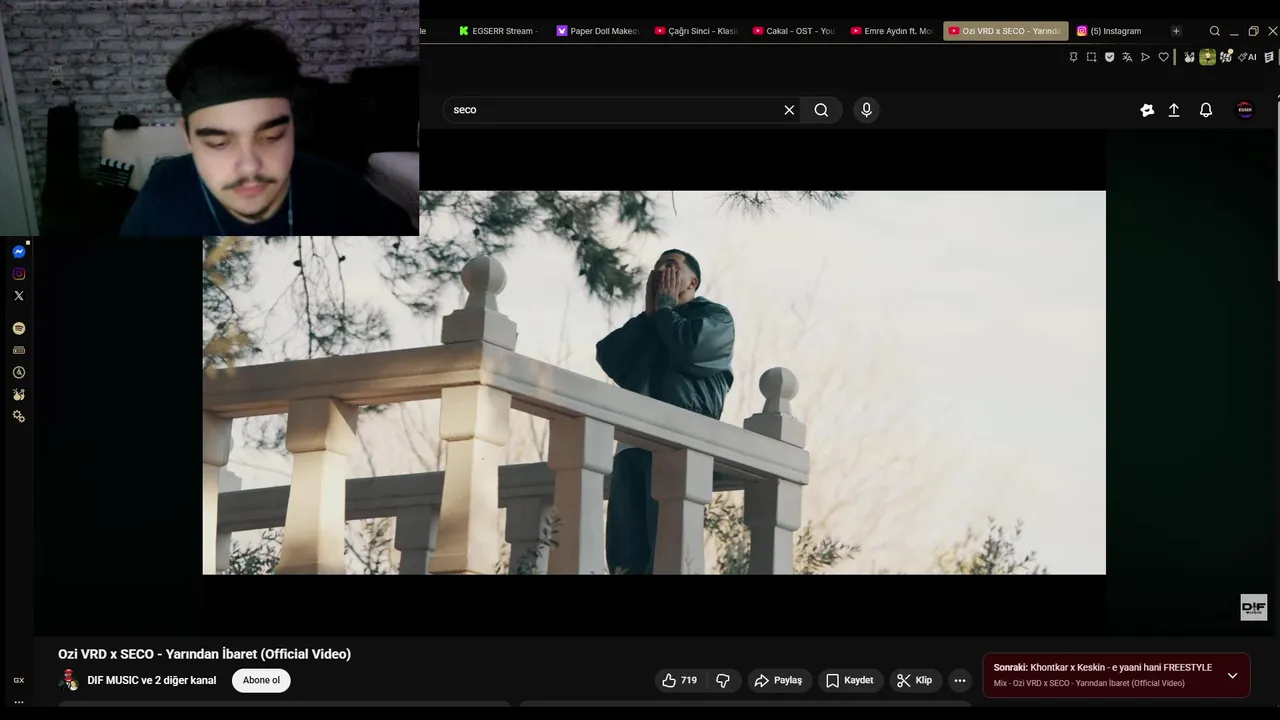This screenshot has height=720, width=1280.
Task: Open more actions three-dot menu
Action: (960, 680)
